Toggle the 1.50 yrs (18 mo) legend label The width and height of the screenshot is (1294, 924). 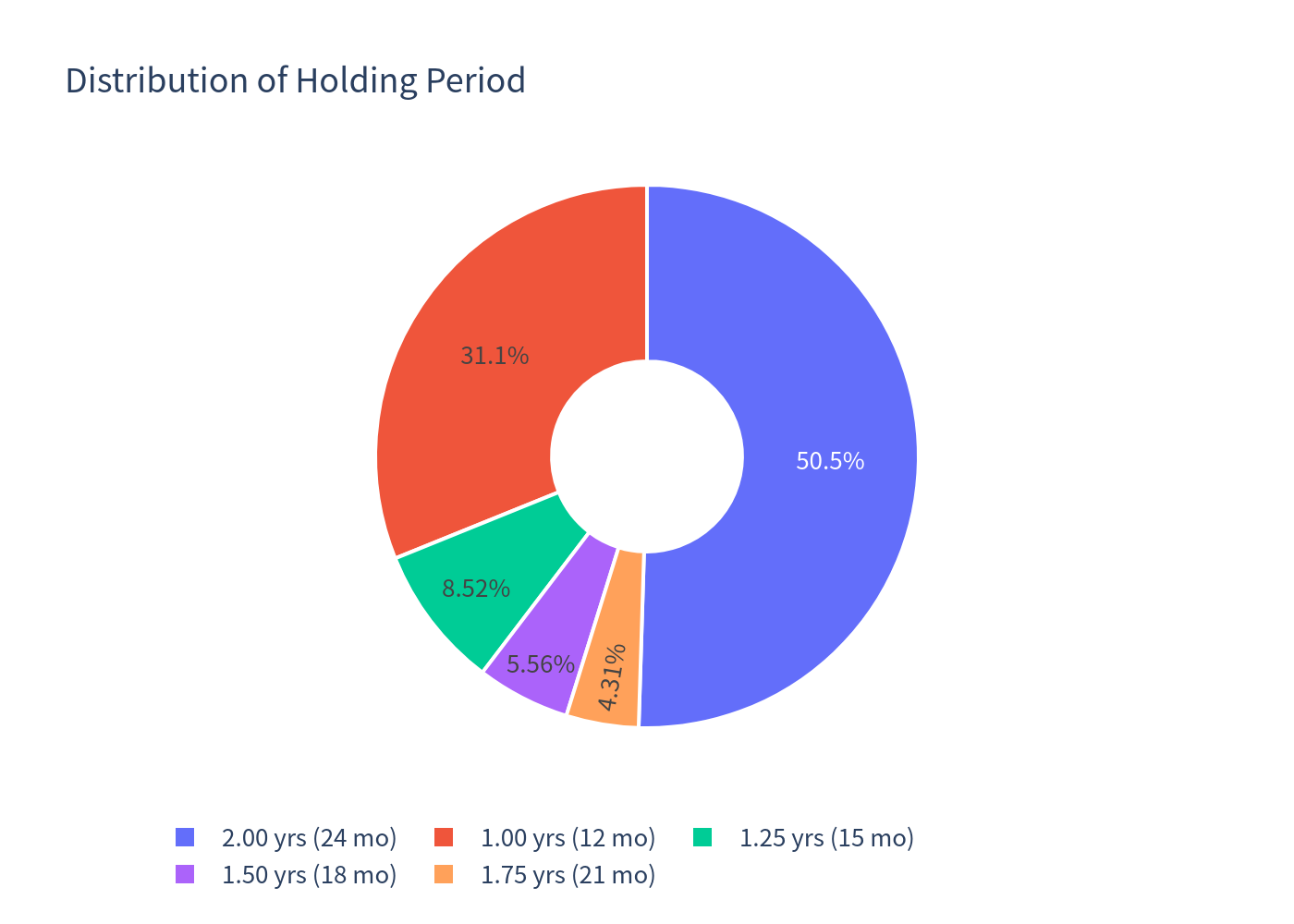click(x=309, y=875)
